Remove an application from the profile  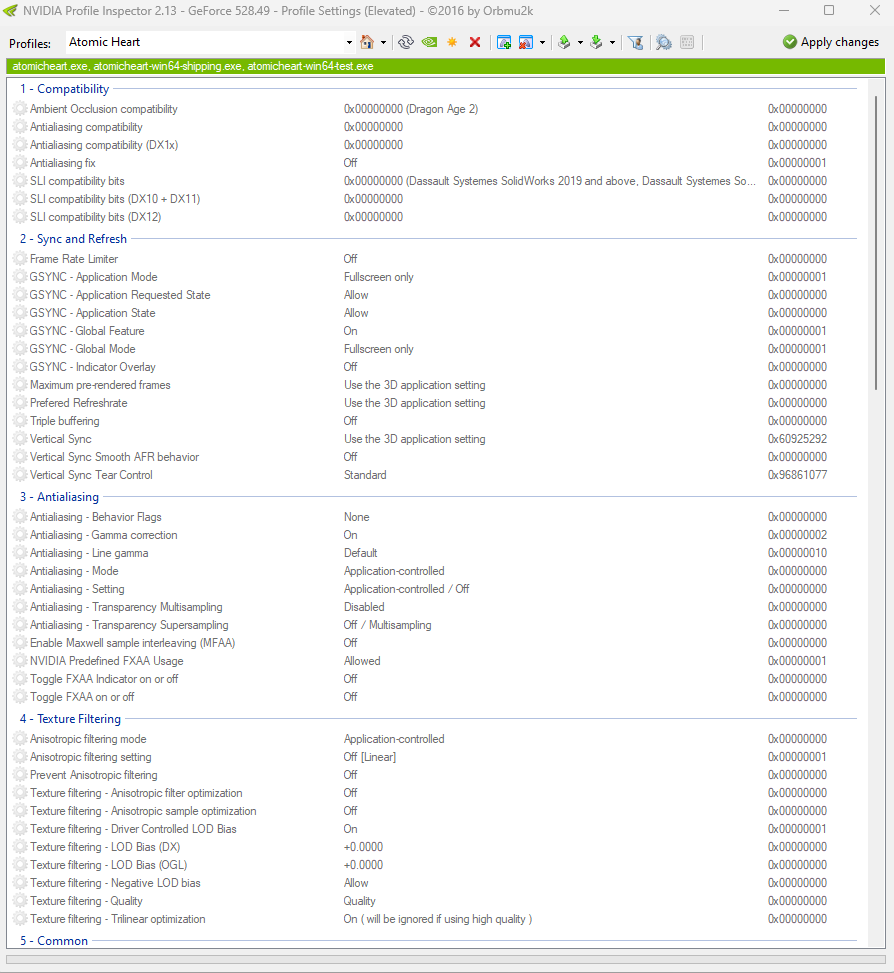524,42
